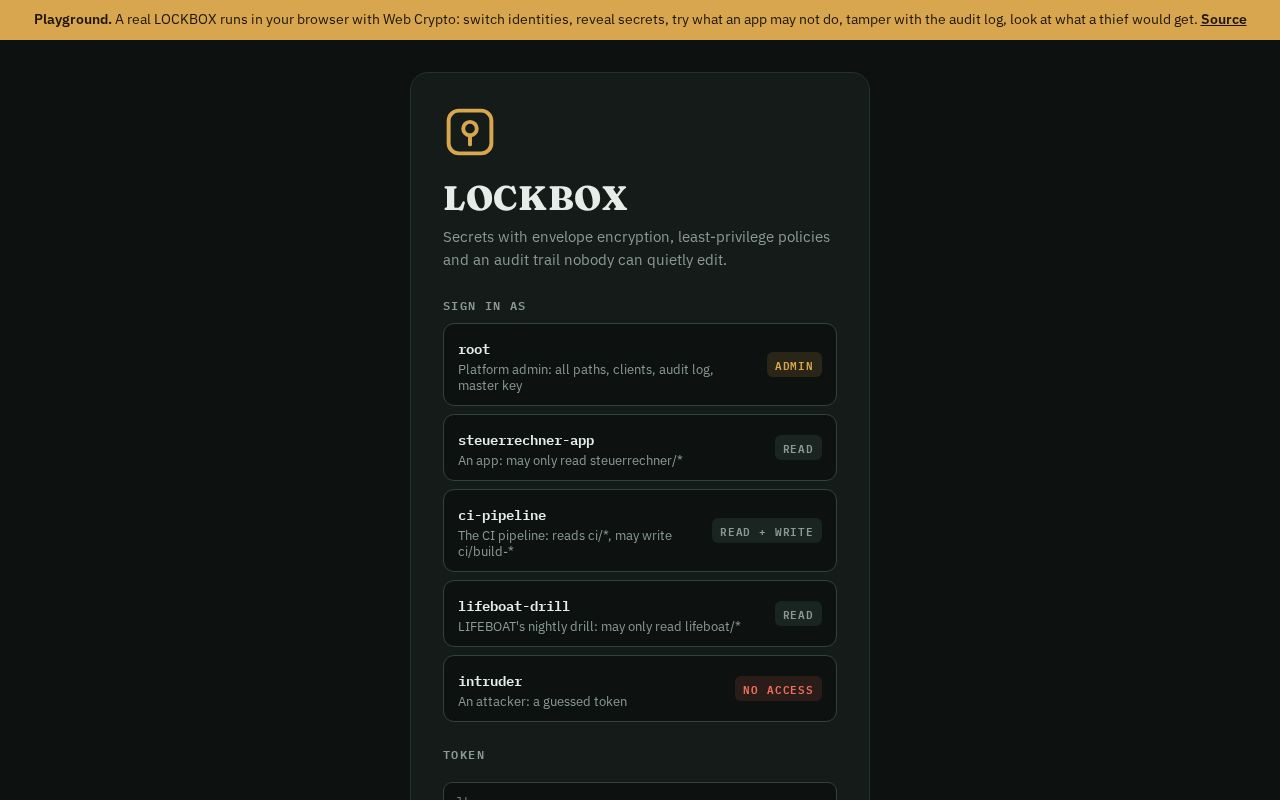Click the LOCKBOX heading
This screenshot has width=1280, height=800.
tap(535, 198)
